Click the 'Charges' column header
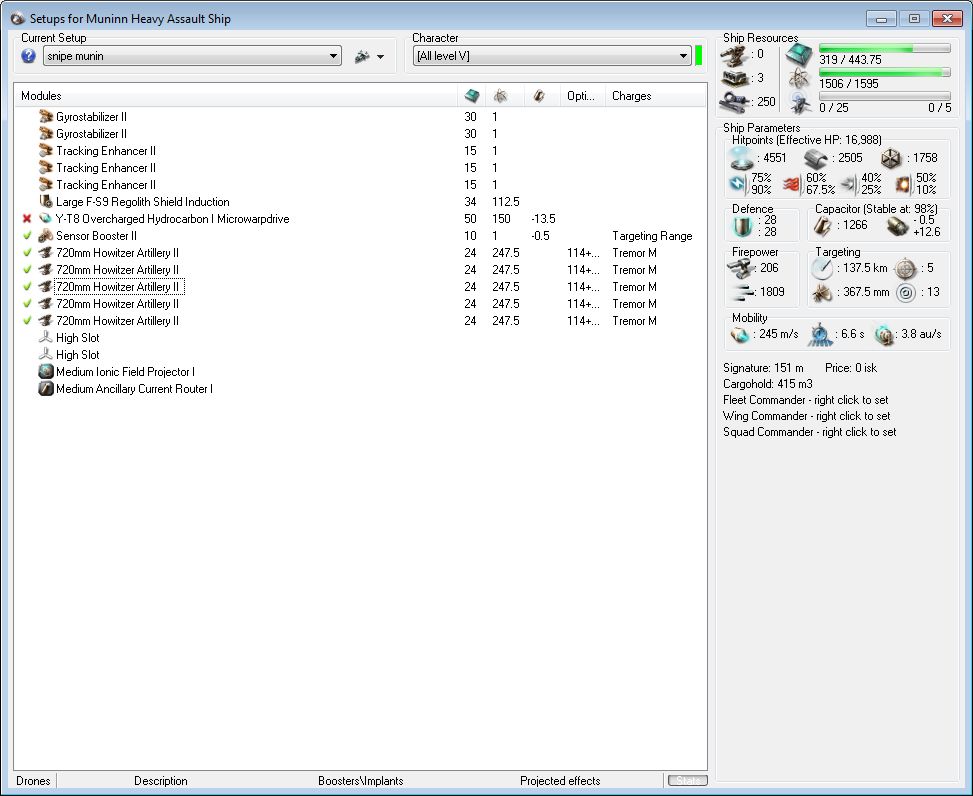The image size is (973, 796). pyautogui.click(x=631, y=96)
